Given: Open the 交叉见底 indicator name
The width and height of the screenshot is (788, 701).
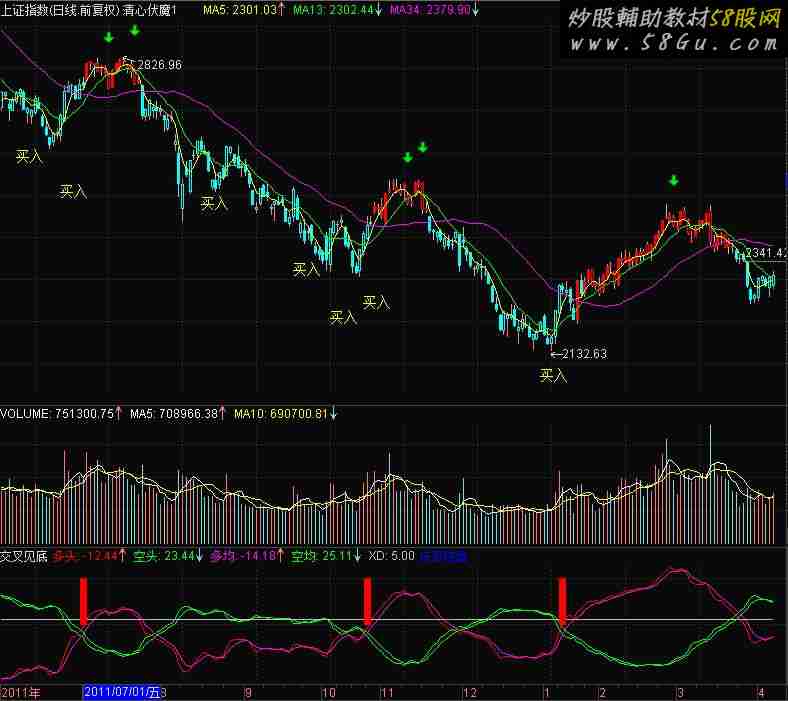Looking at the screenshot, I should 24,556.
